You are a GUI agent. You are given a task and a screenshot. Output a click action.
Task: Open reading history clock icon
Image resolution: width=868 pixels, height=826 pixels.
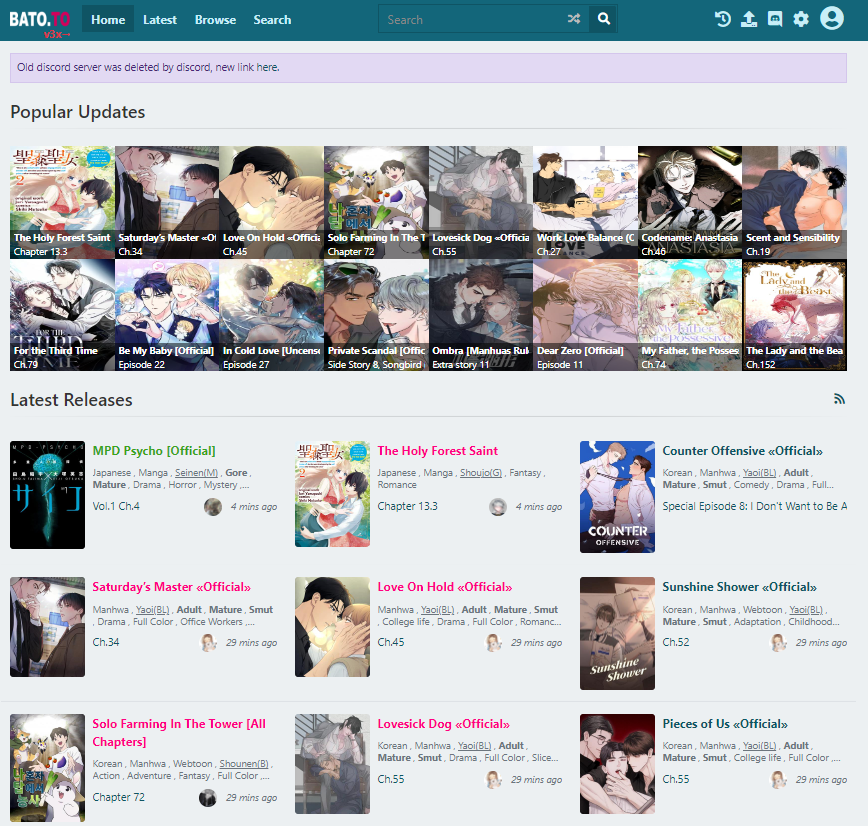click(722, 19)
